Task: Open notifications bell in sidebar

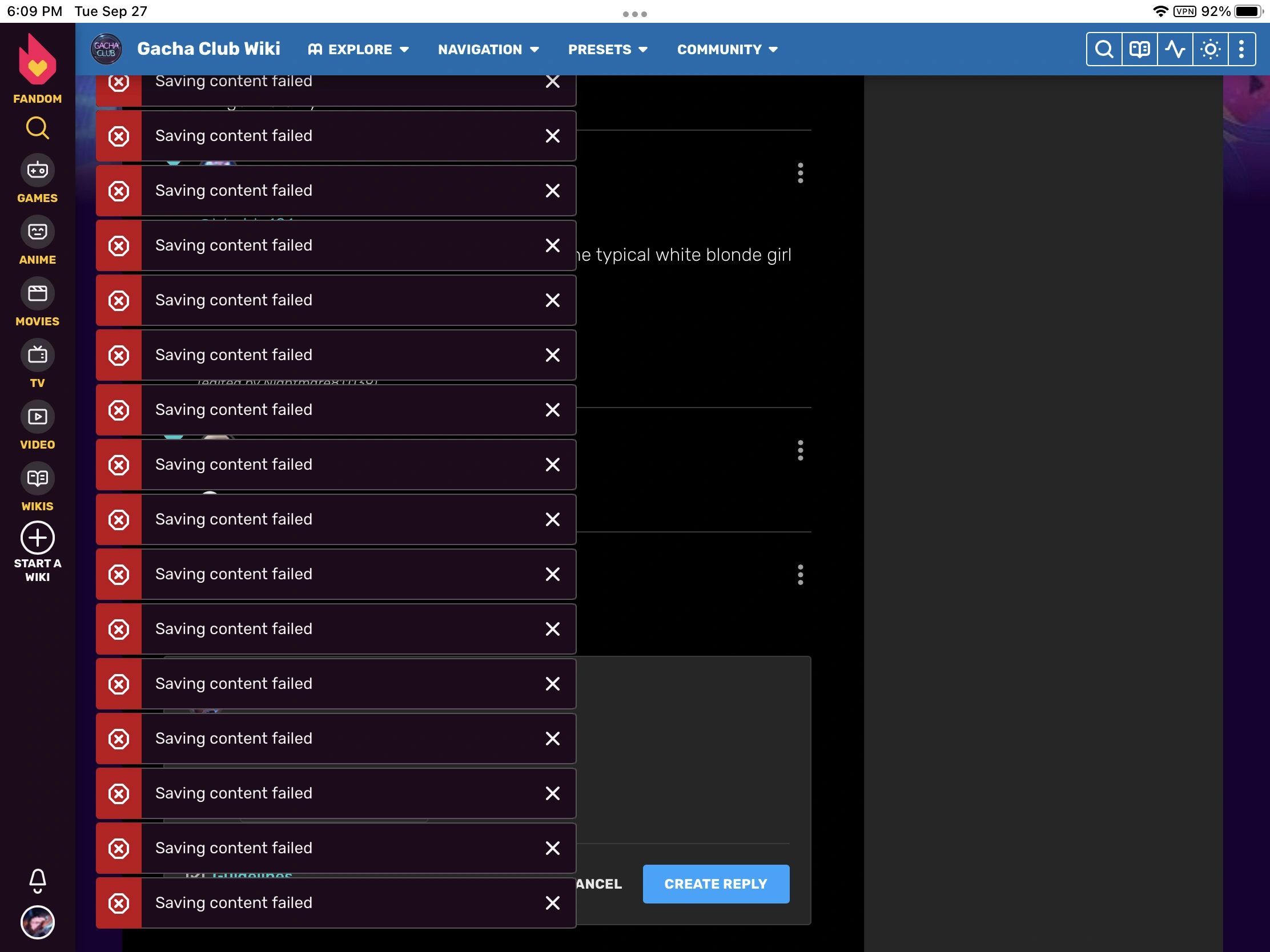Action: [x=37, y=881]
